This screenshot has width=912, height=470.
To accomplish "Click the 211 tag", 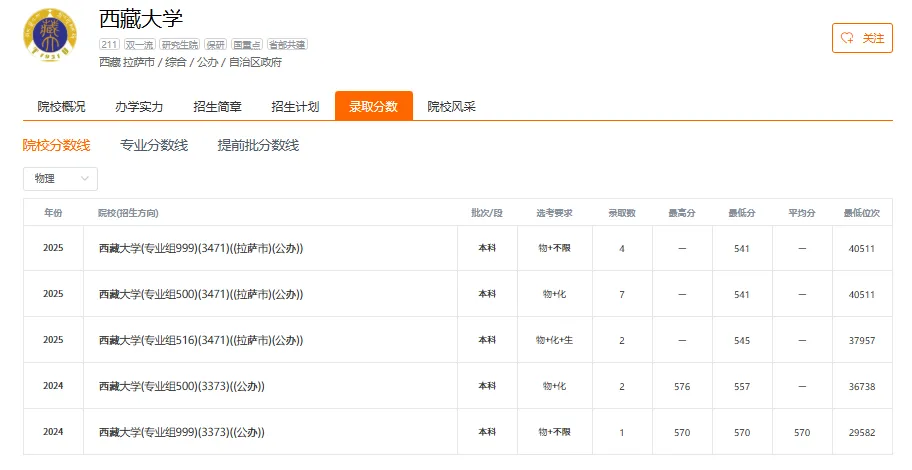I will pyautogui.click(x=109, y=45).
